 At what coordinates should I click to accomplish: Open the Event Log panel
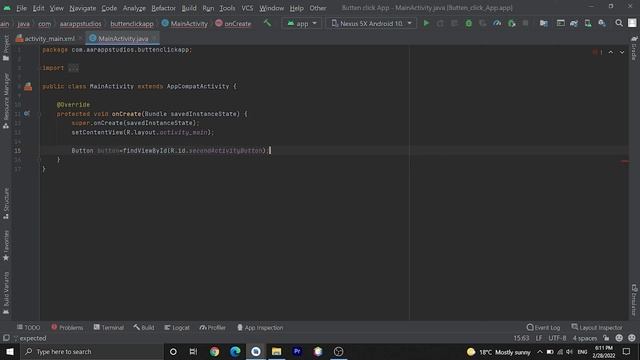(543, 327)
